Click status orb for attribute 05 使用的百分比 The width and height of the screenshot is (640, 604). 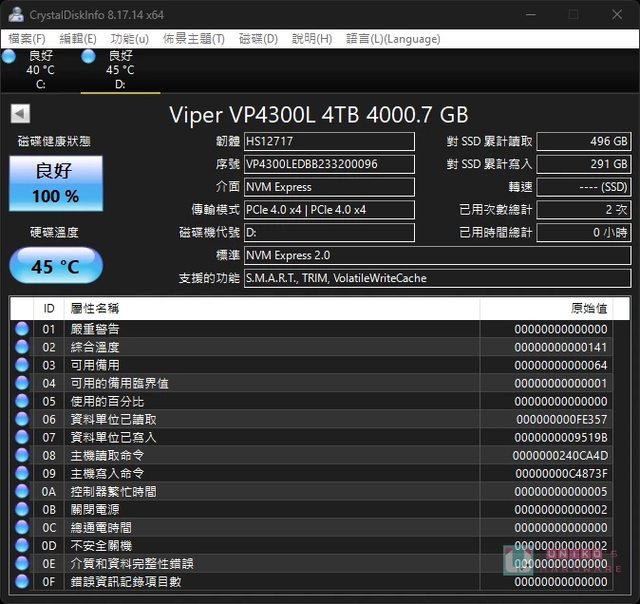[22, 401]
